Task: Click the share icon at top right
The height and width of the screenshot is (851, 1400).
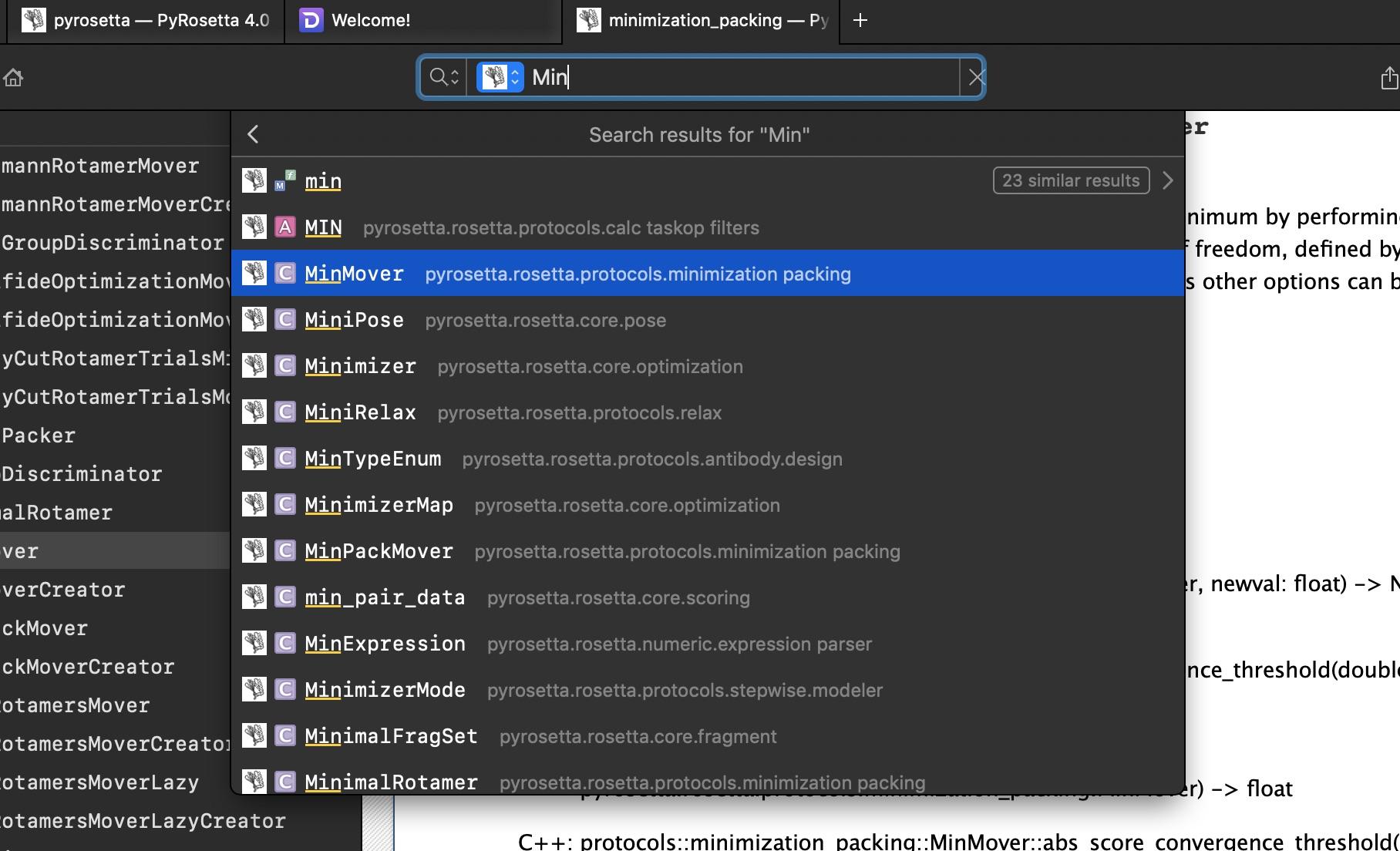Action: 1388,78
